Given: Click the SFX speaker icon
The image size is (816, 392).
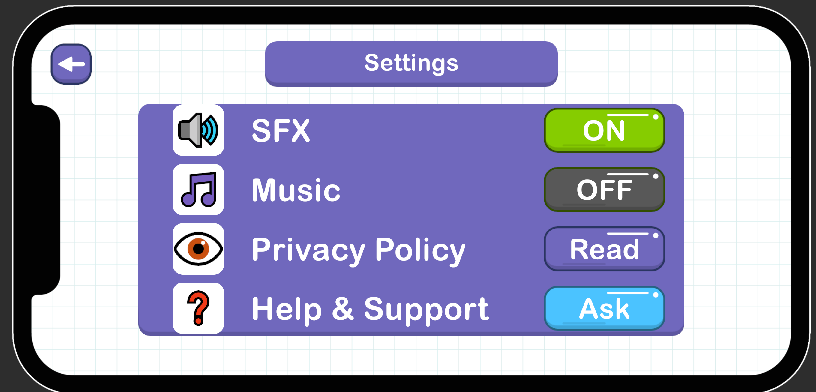Looking at the screenshot, I should click(198, 131).
